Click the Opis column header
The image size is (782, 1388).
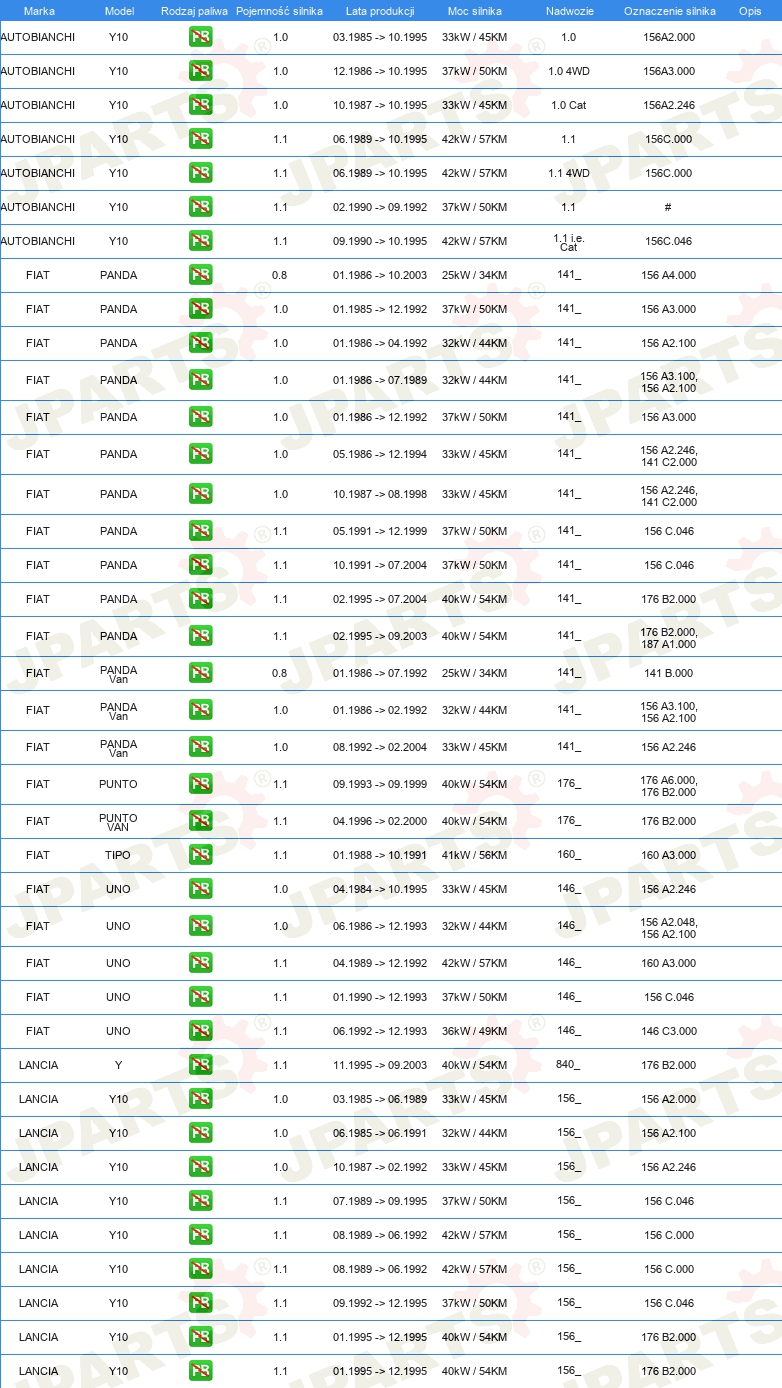click(x=749, y=11)
